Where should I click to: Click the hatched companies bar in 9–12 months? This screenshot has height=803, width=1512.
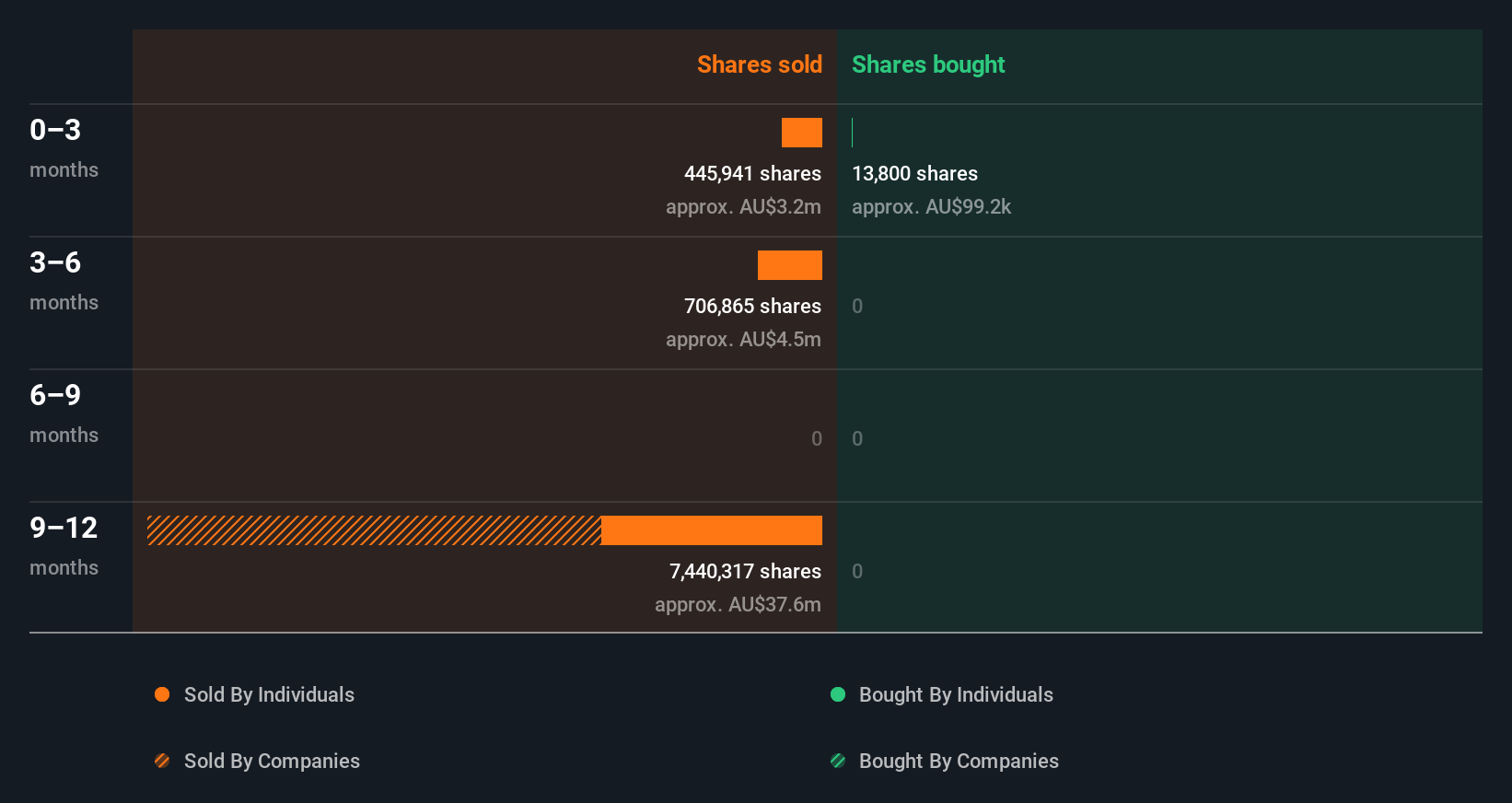(374, 530)
